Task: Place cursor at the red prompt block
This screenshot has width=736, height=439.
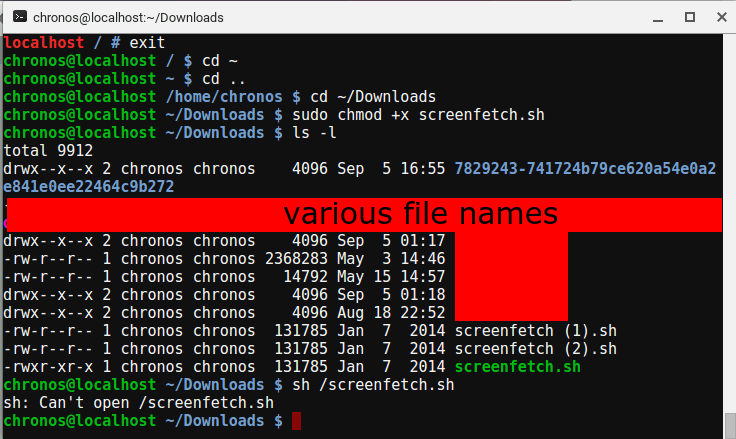Action: [296, 422]
